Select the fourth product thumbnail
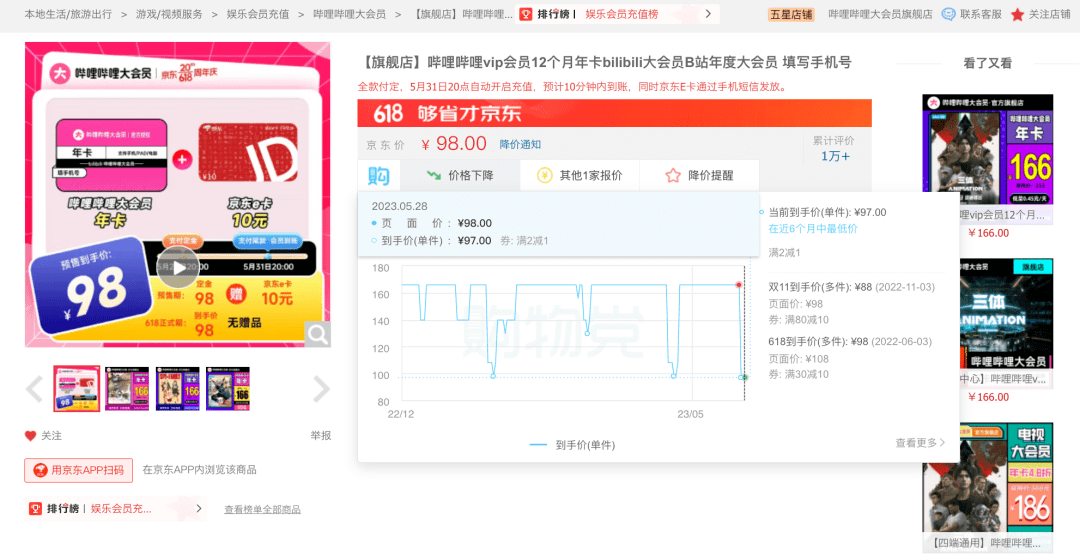Screen dimensions: 1080x555 [x=228, y=388]
